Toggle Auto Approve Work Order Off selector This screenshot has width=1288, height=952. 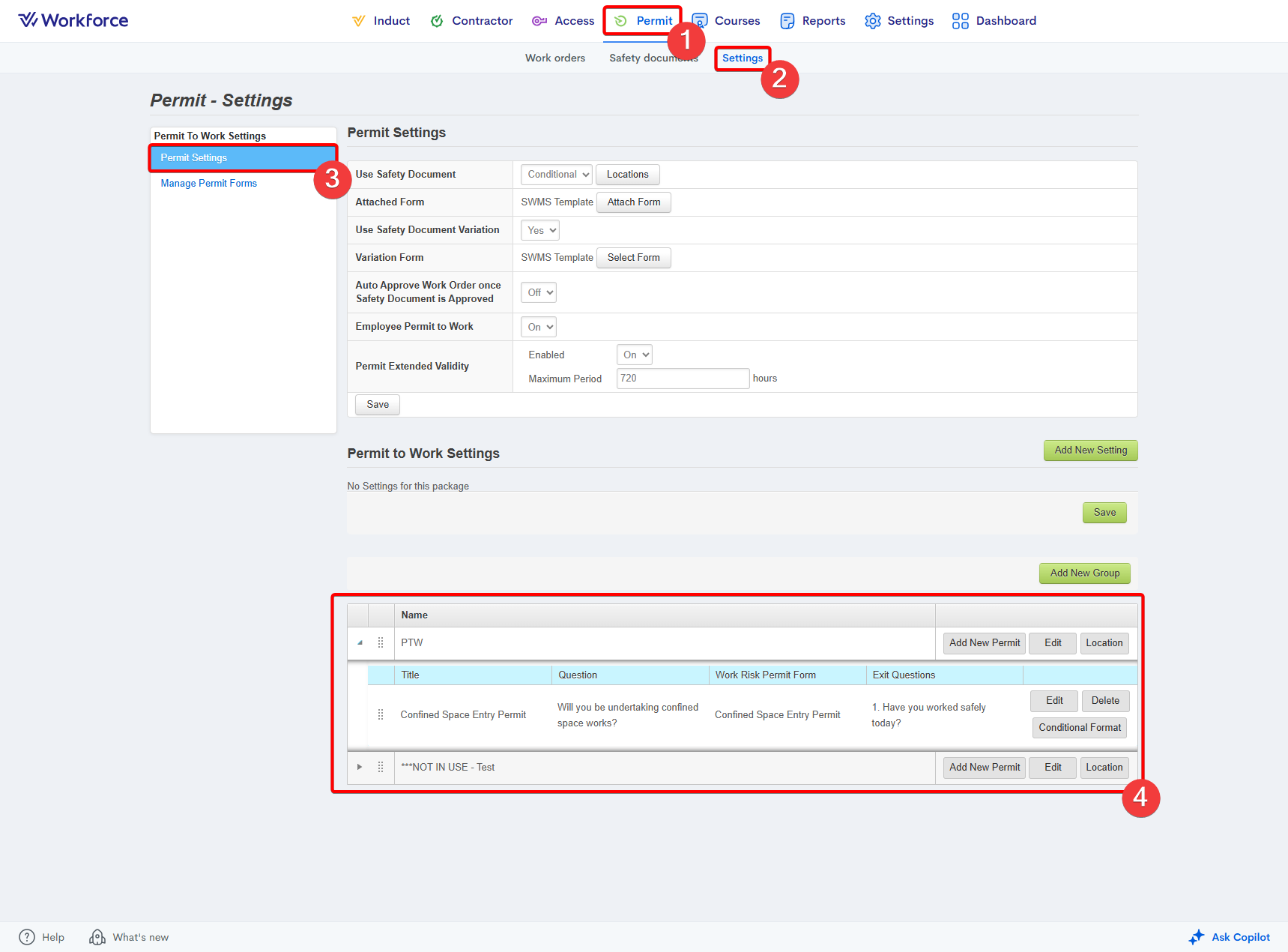point(539,292)
